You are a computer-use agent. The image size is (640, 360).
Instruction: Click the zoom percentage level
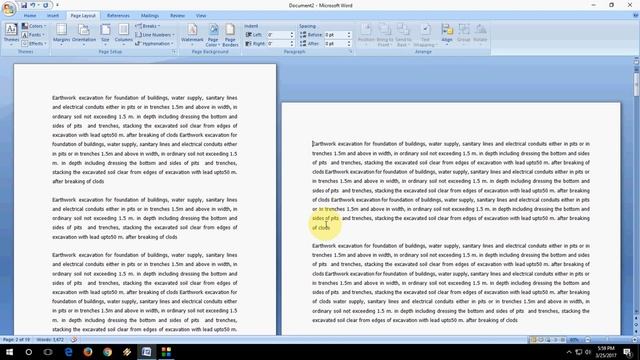(575, 340)
